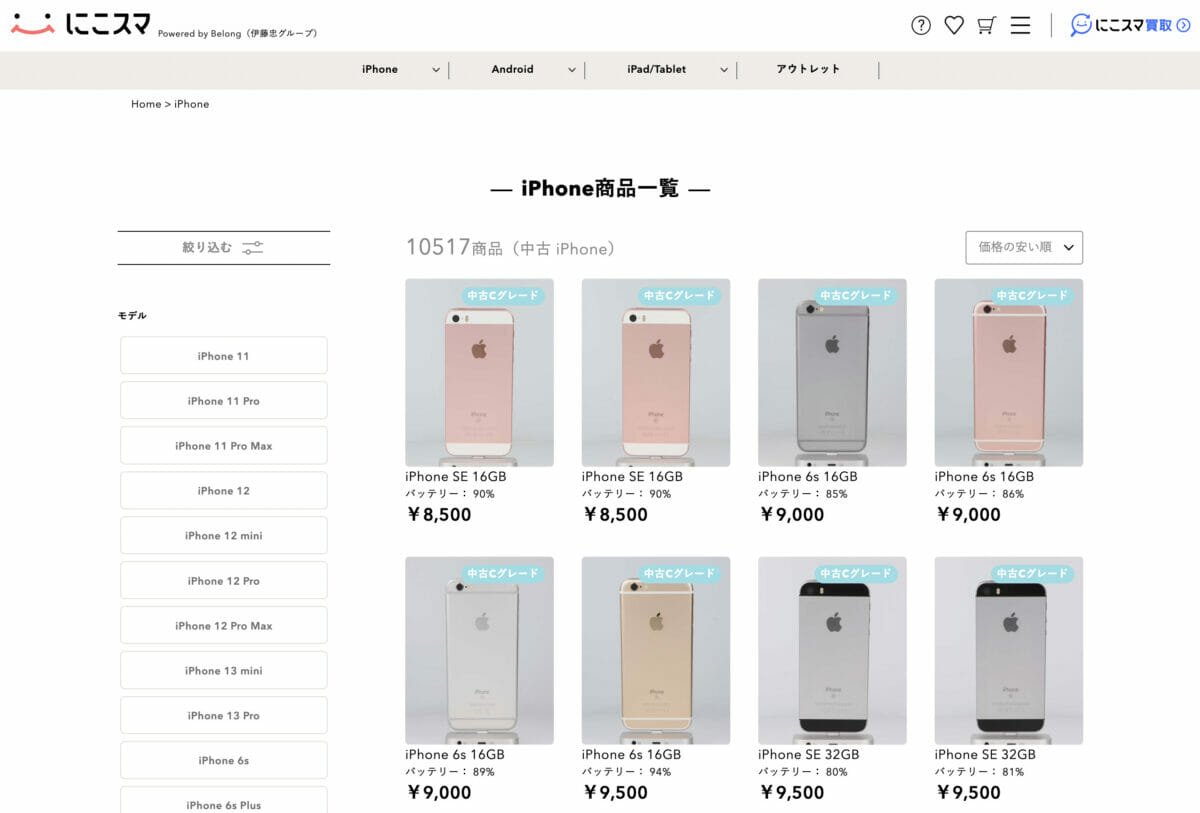This screenshot has height=813, width=1200.
Task: Filter by iPhone 11 model
Action: tap(224, 355)
